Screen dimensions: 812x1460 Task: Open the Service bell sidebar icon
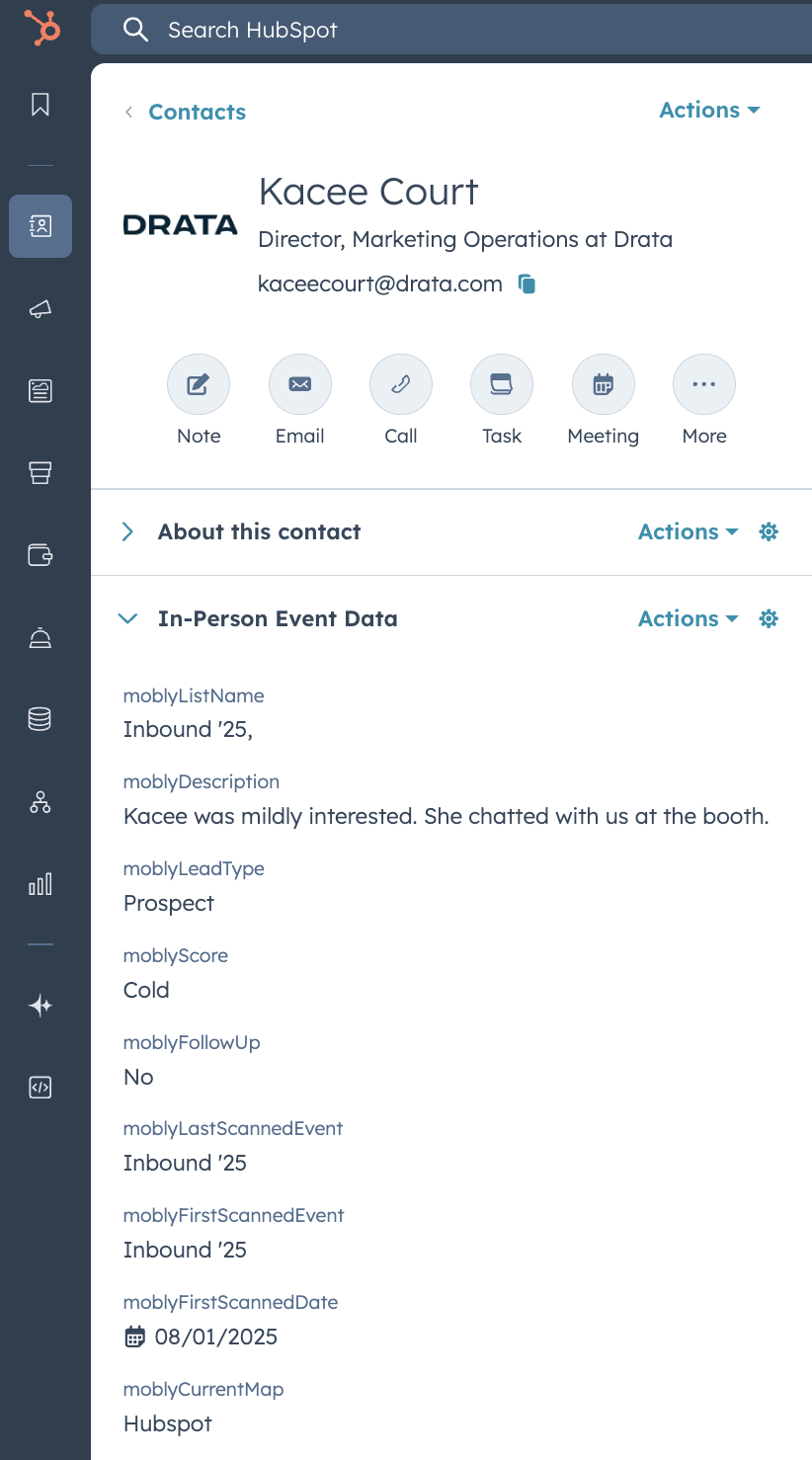pos(41,638)
